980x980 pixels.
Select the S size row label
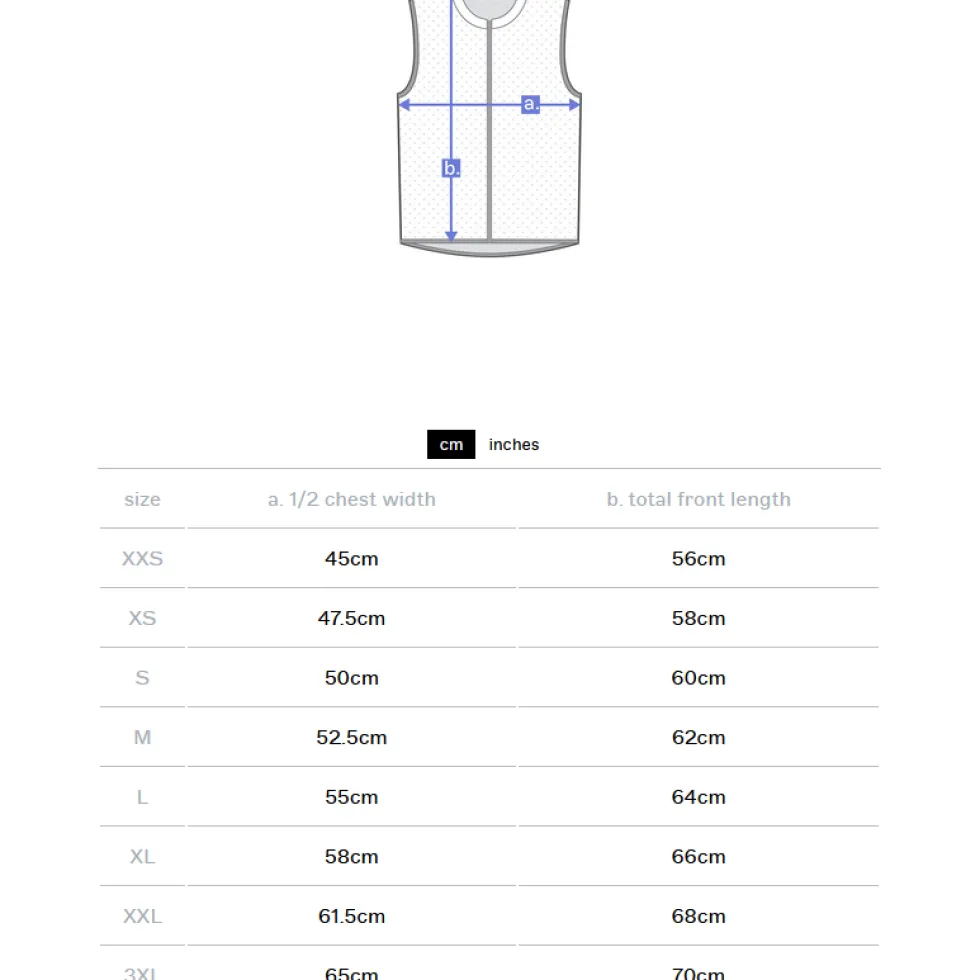click(142, 678)
